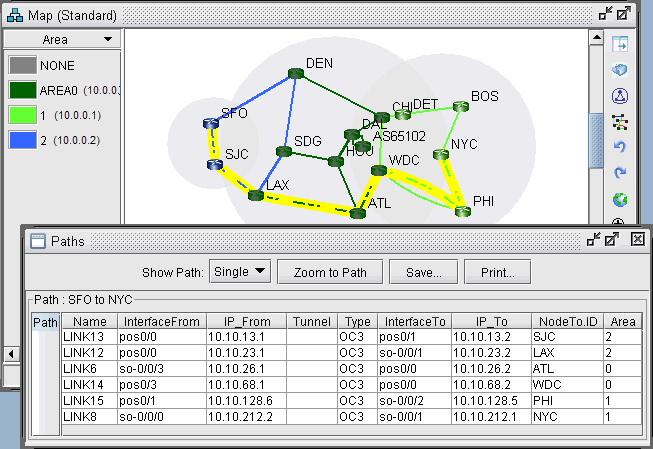653x449 pixels.
Task: Click the Zoom to Path button
Action: 329,271
